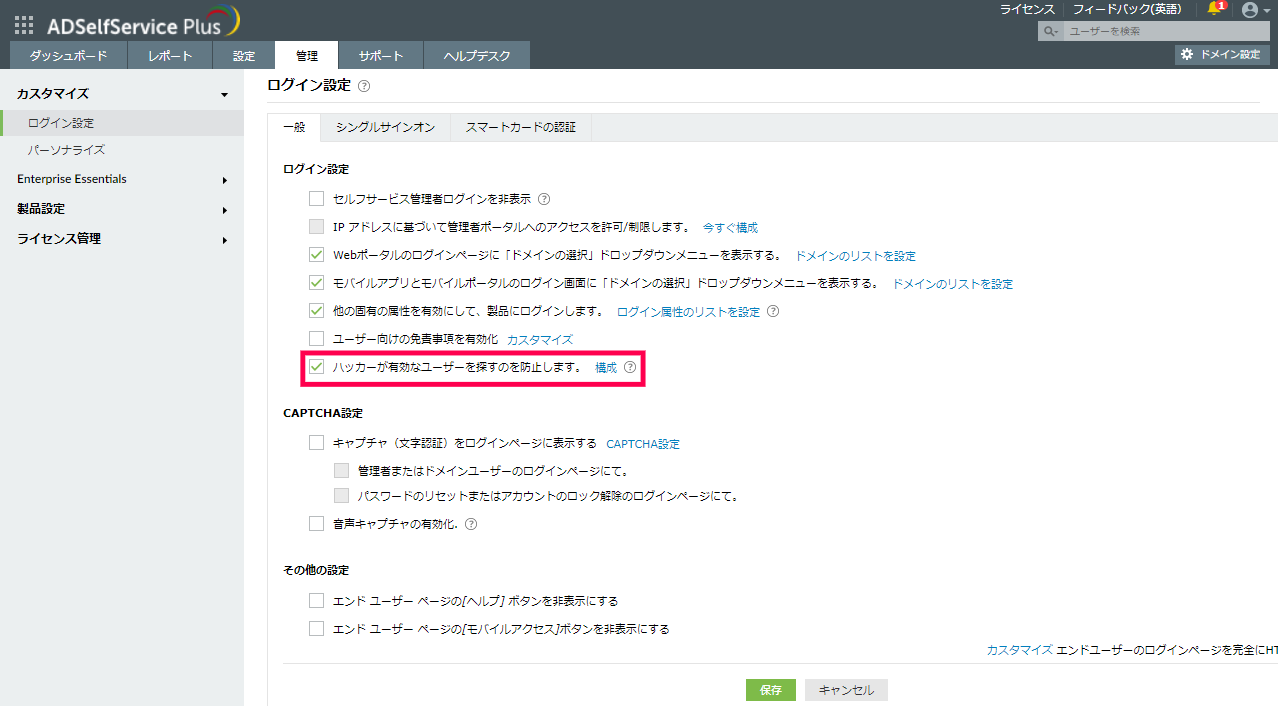Check [ヘルプ]ボタンを非表示にする checkbox
The image size is (1278, 706).
[x=317, y=601]
